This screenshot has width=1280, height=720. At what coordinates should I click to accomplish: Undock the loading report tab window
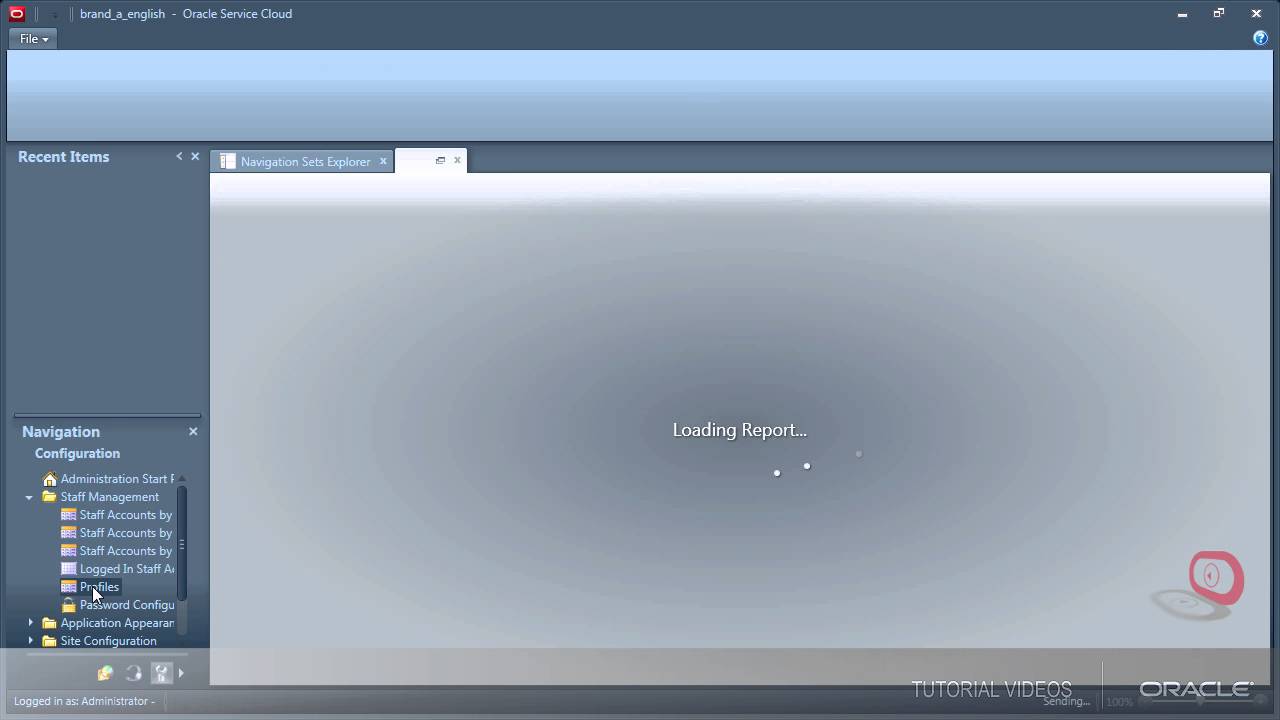pos(440,160)
